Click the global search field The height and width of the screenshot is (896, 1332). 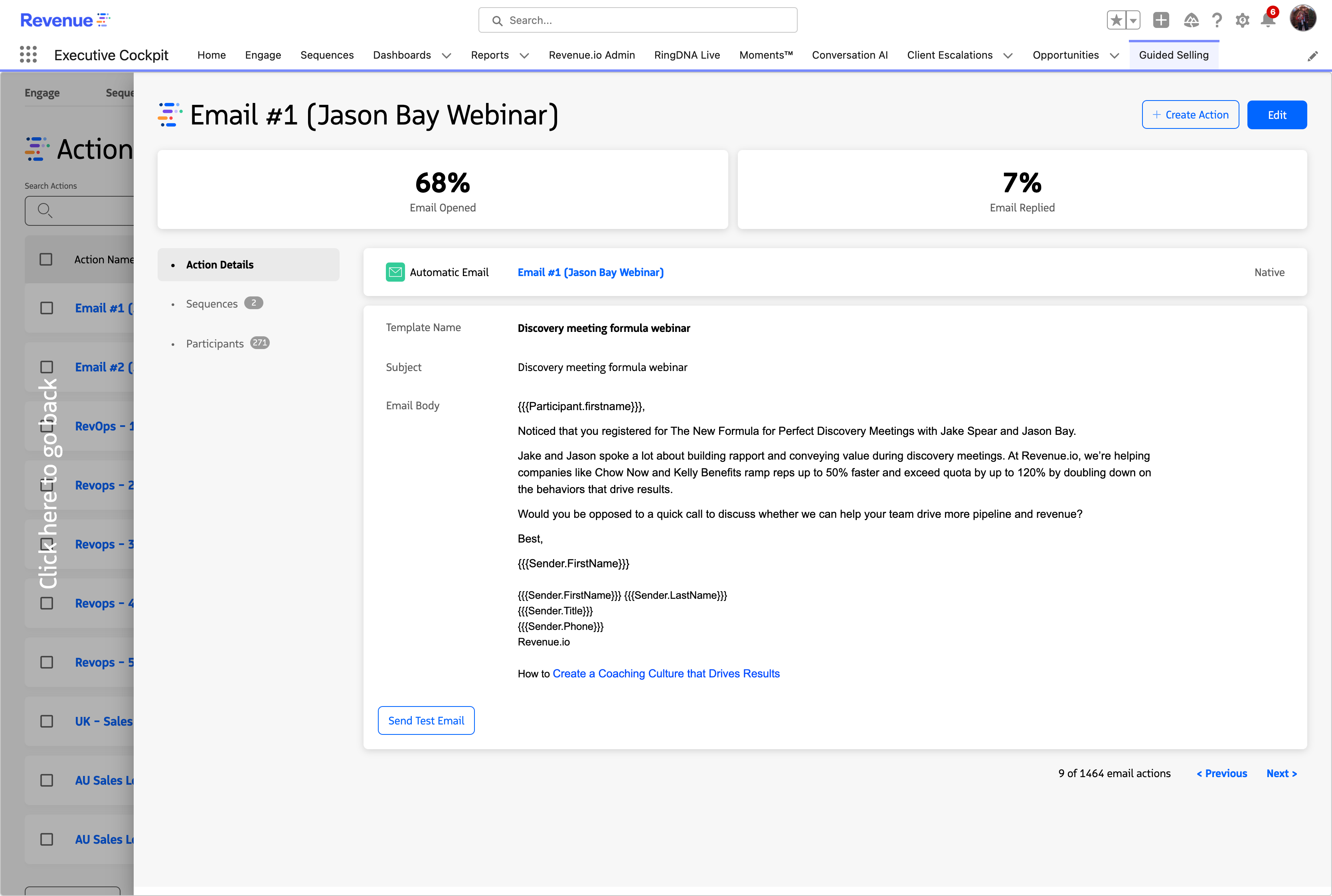point(638,21)
